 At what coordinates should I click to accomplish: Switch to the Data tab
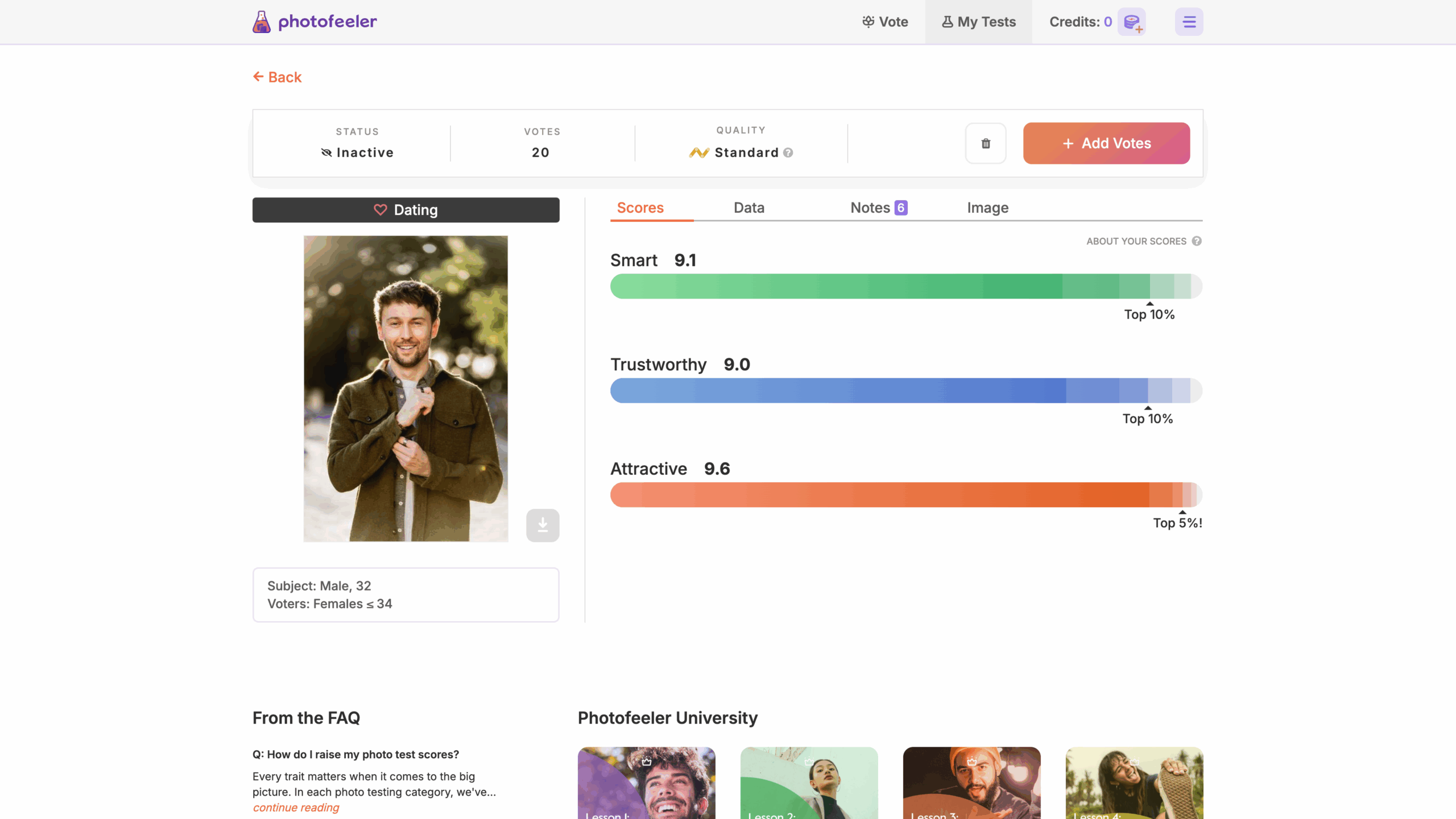pyautogui.click(x=748, y=208)
